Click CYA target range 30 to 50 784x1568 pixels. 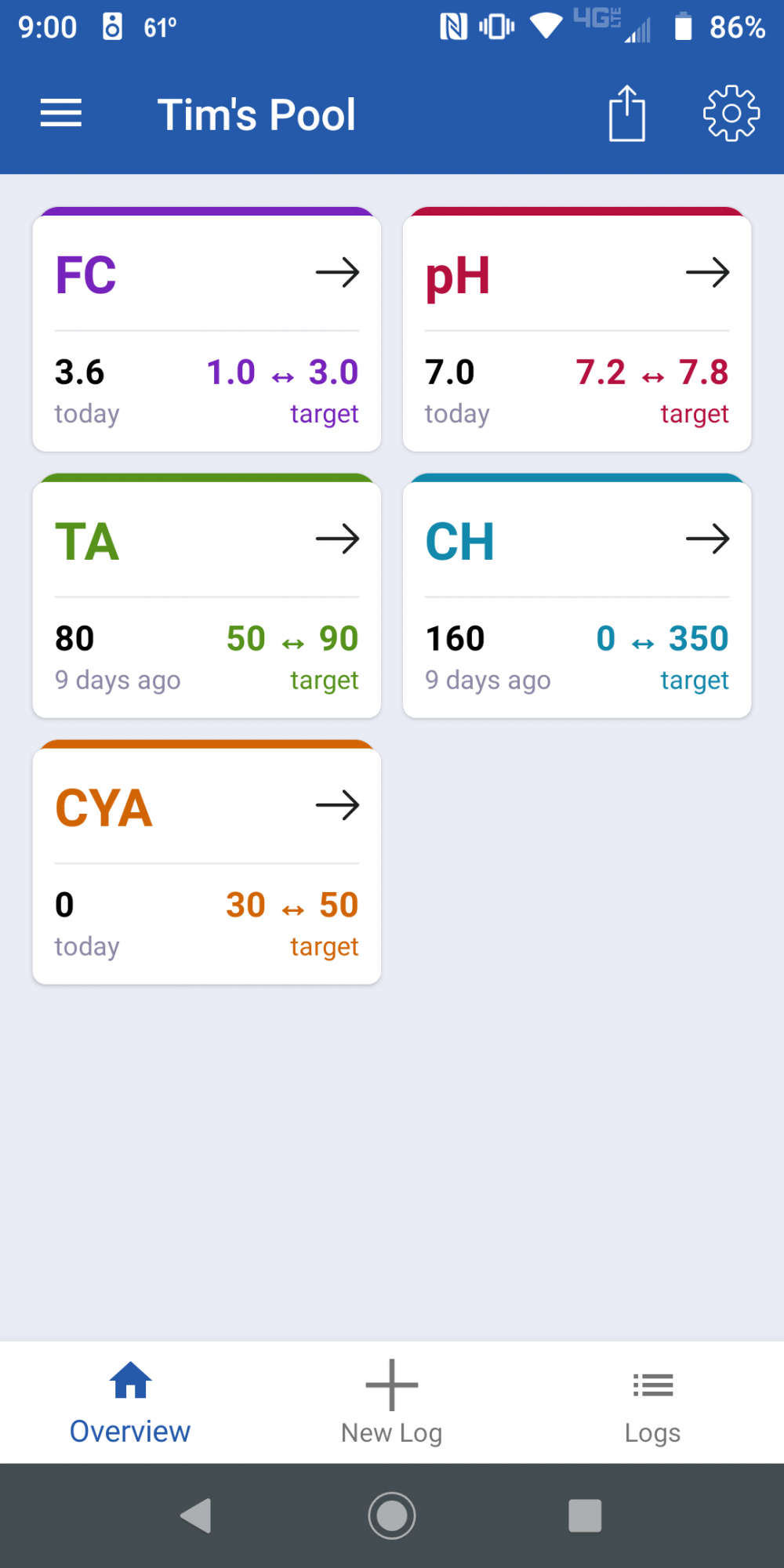tap(292, 906)
